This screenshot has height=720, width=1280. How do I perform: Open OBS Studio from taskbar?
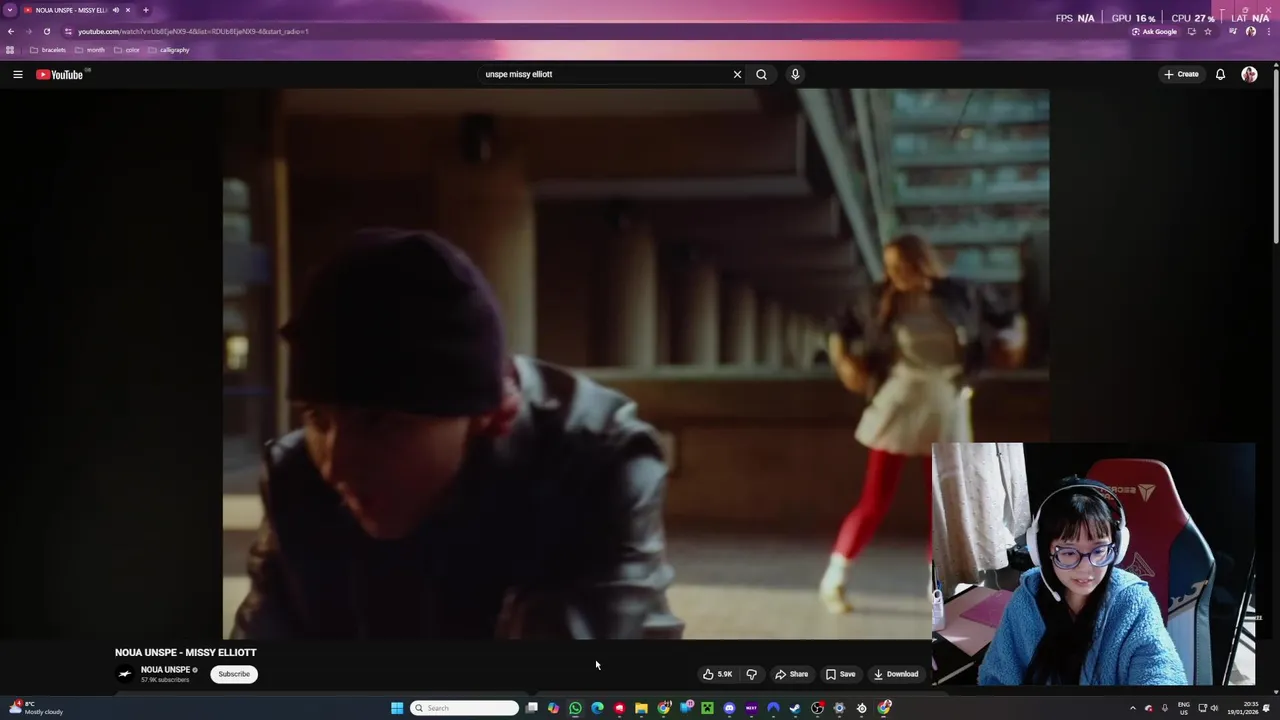(817, 708)
